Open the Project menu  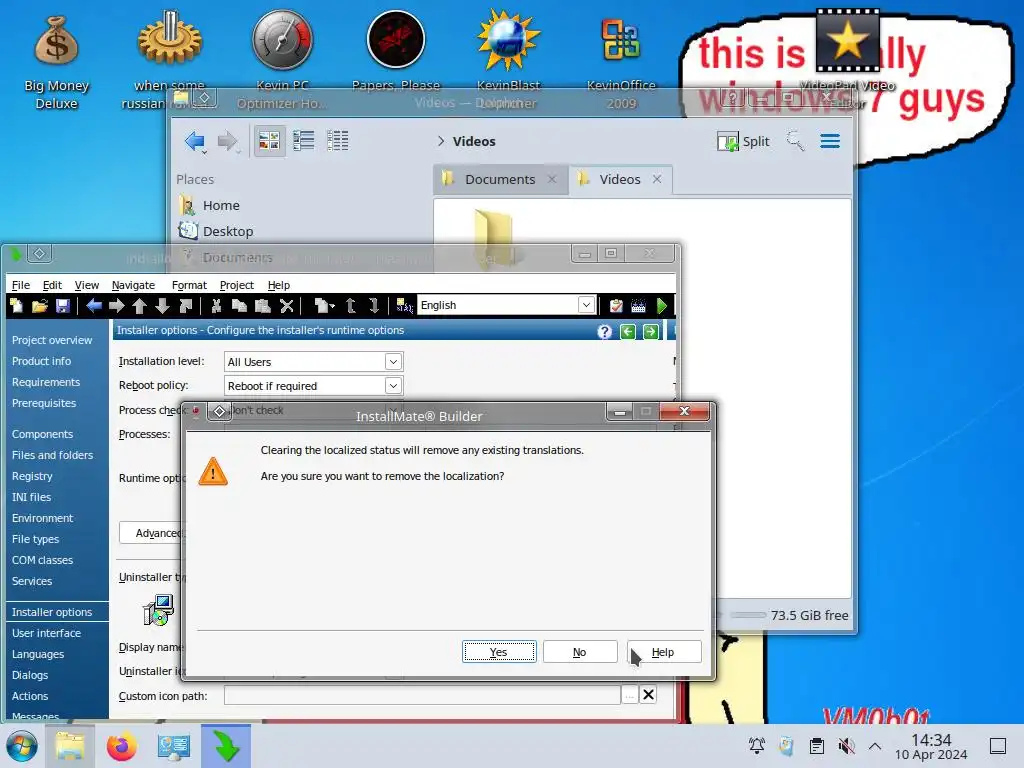point(236,285)
